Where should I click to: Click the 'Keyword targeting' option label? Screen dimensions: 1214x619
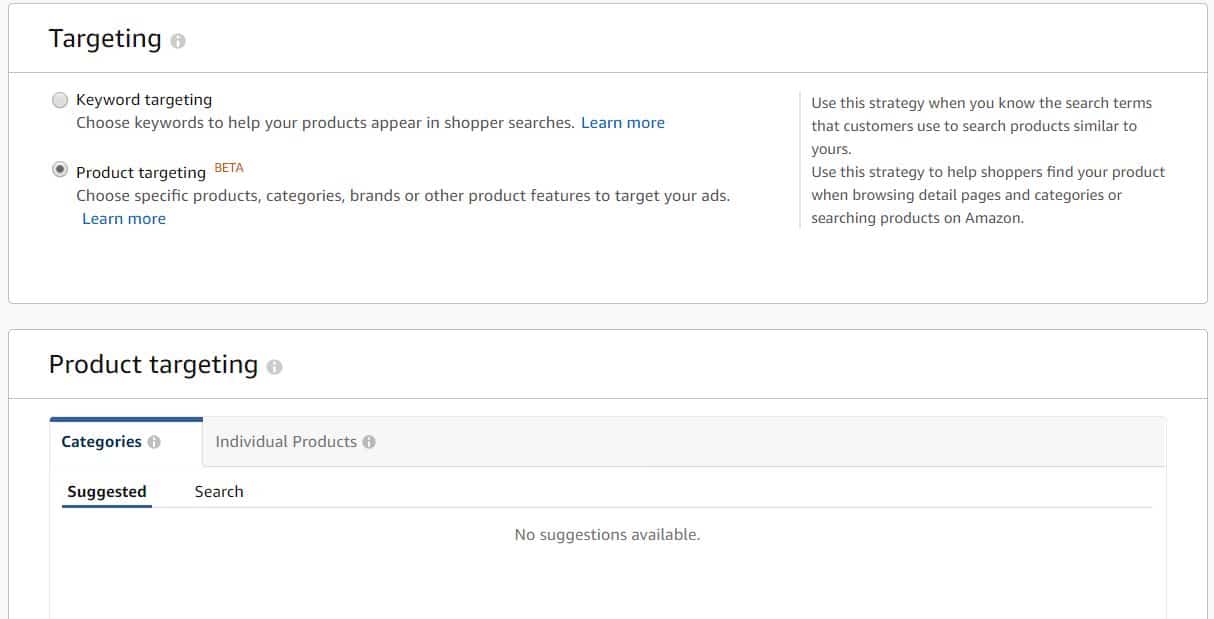[144, 100]
